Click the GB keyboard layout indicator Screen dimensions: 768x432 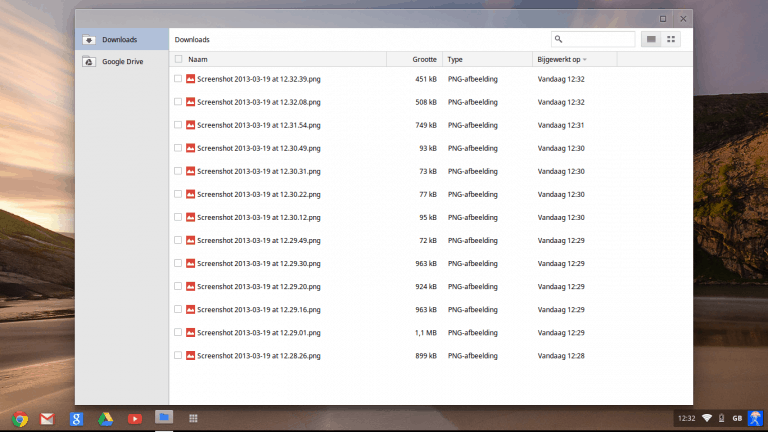click(x=737, y=418)
